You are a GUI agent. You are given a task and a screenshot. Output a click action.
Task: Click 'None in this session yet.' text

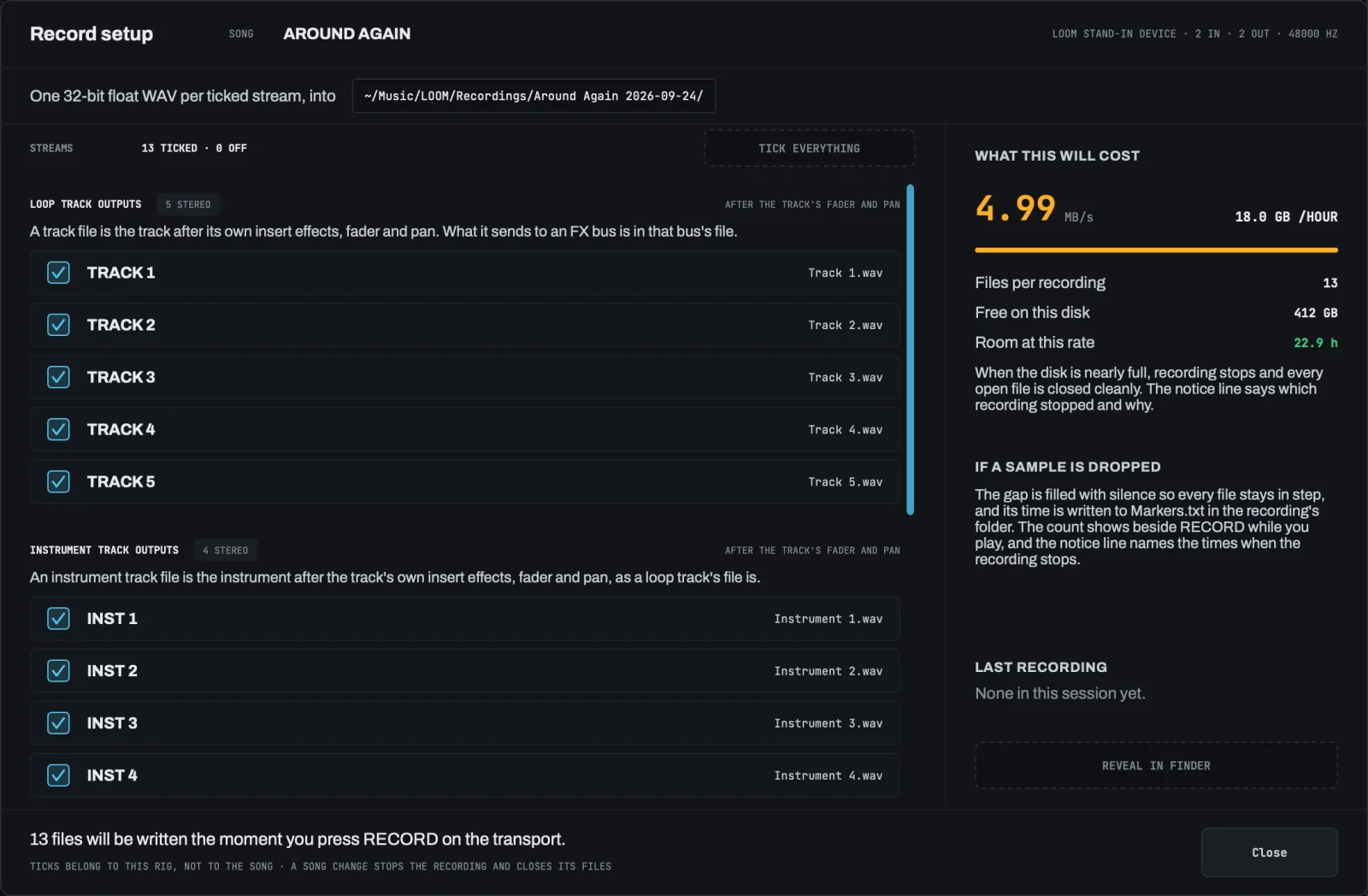[x=1060, y=693]
